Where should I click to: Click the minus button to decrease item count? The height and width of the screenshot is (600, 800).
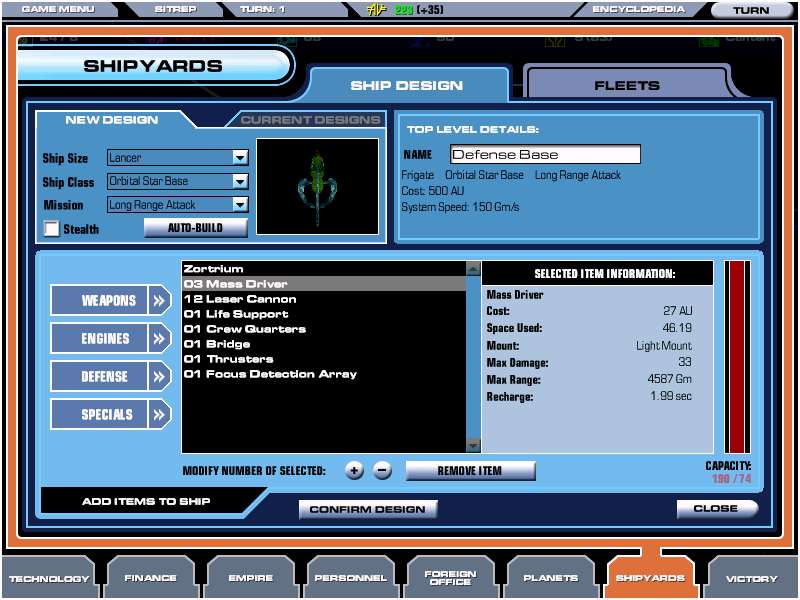click(x=382, y=470)
